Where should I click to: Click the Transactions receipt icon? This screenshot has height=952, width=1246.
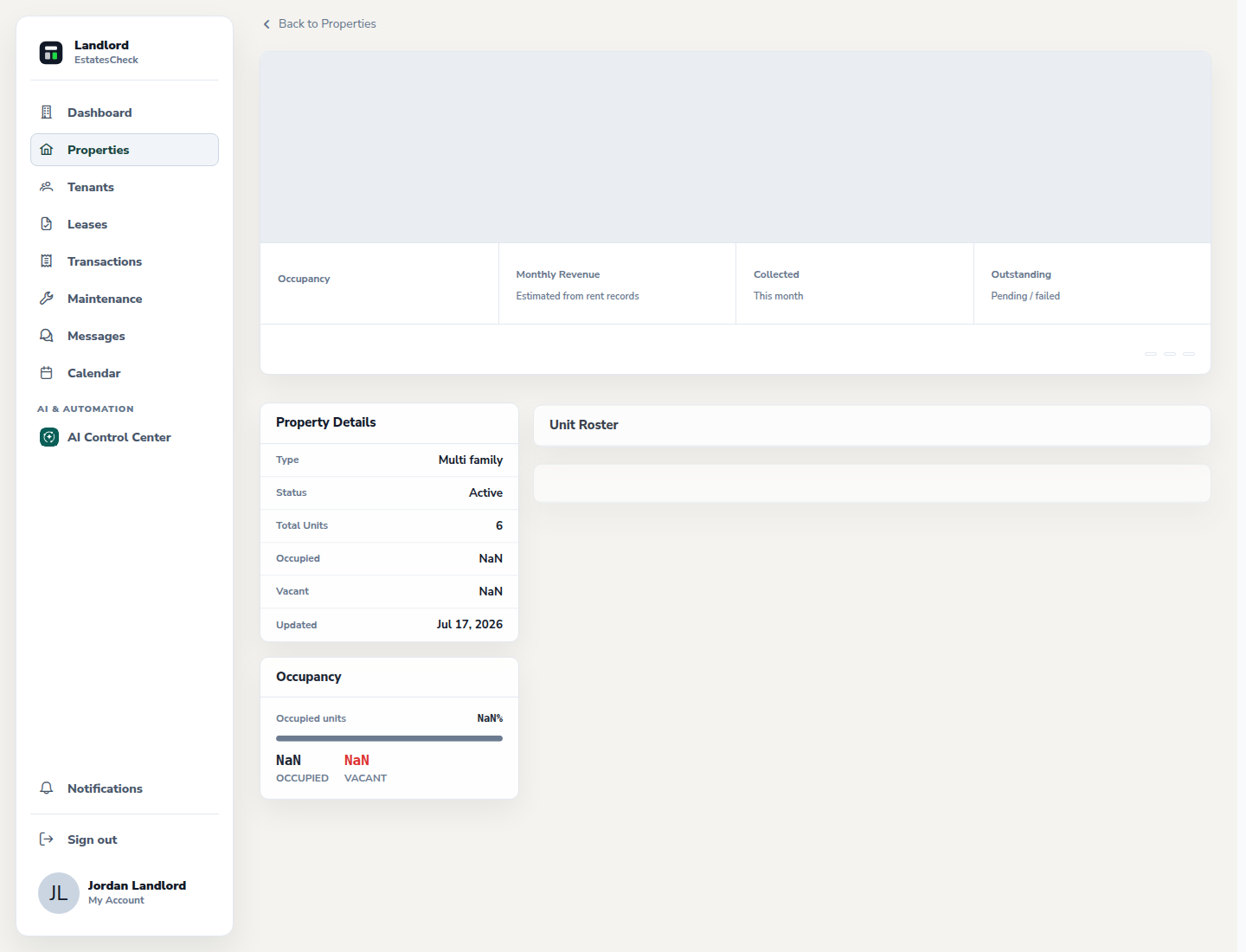[x=47, y=261]
